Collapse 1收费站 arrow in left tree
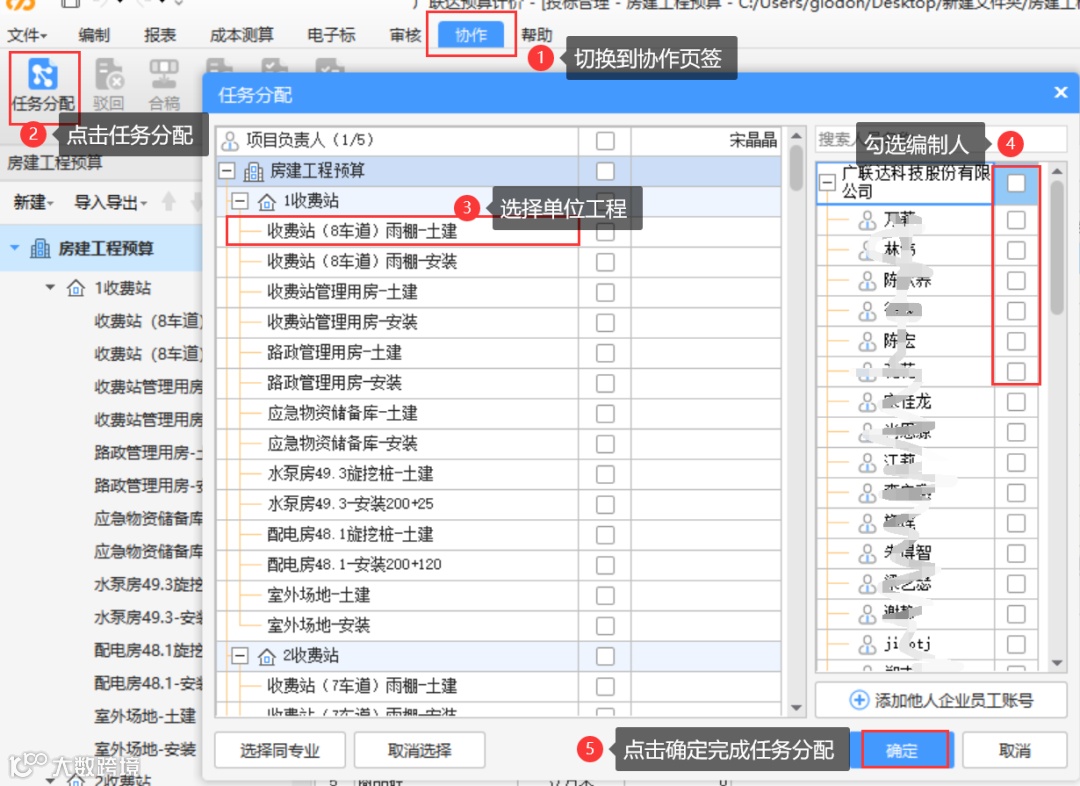This screenshot has width=1080, height=786. click(50, 287)
